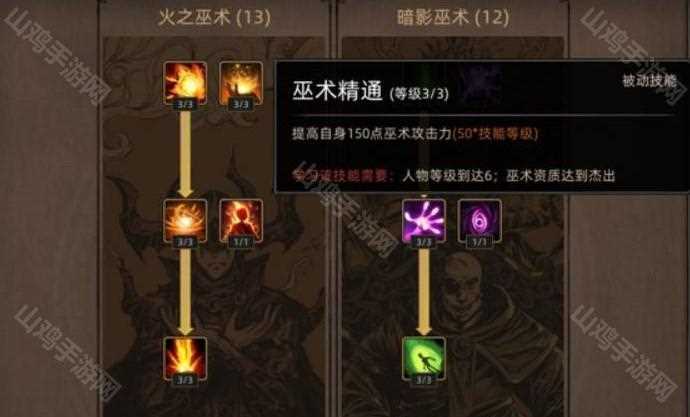Click the 3/3 badge under green shadow skill
This screenshot has width=690, height=417.
424,380
